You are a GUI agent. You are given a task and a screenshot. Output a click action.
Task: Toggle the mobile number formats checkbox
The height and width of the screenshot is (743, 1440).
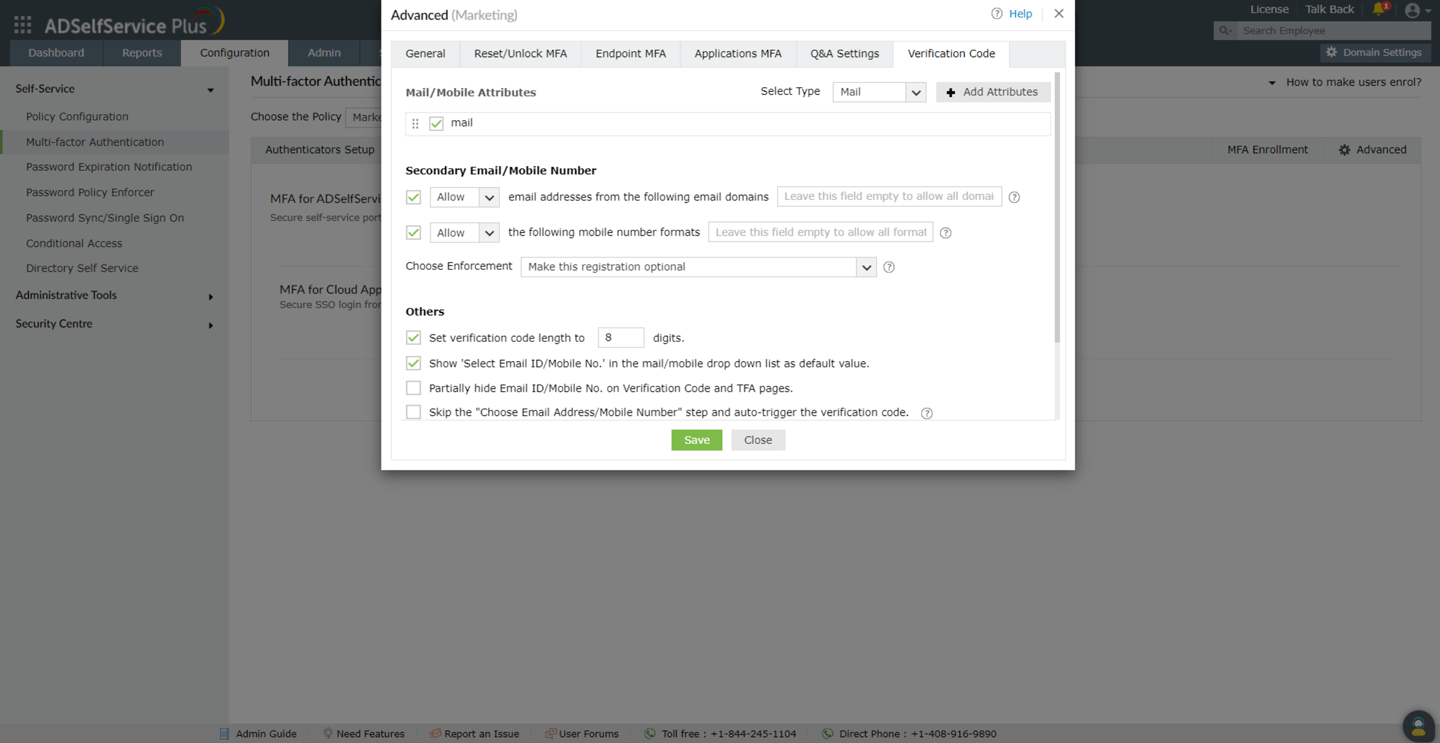413,232
